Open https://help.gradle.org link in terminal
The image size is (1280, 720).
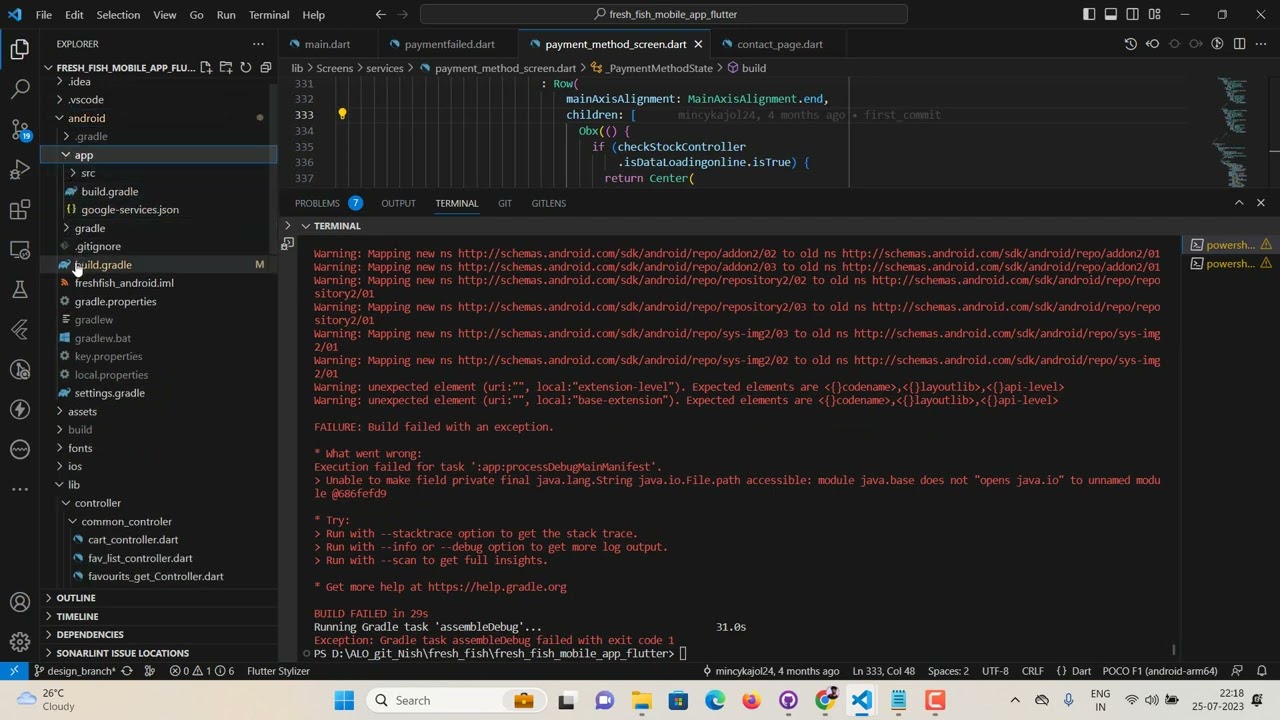coord(497,587)
